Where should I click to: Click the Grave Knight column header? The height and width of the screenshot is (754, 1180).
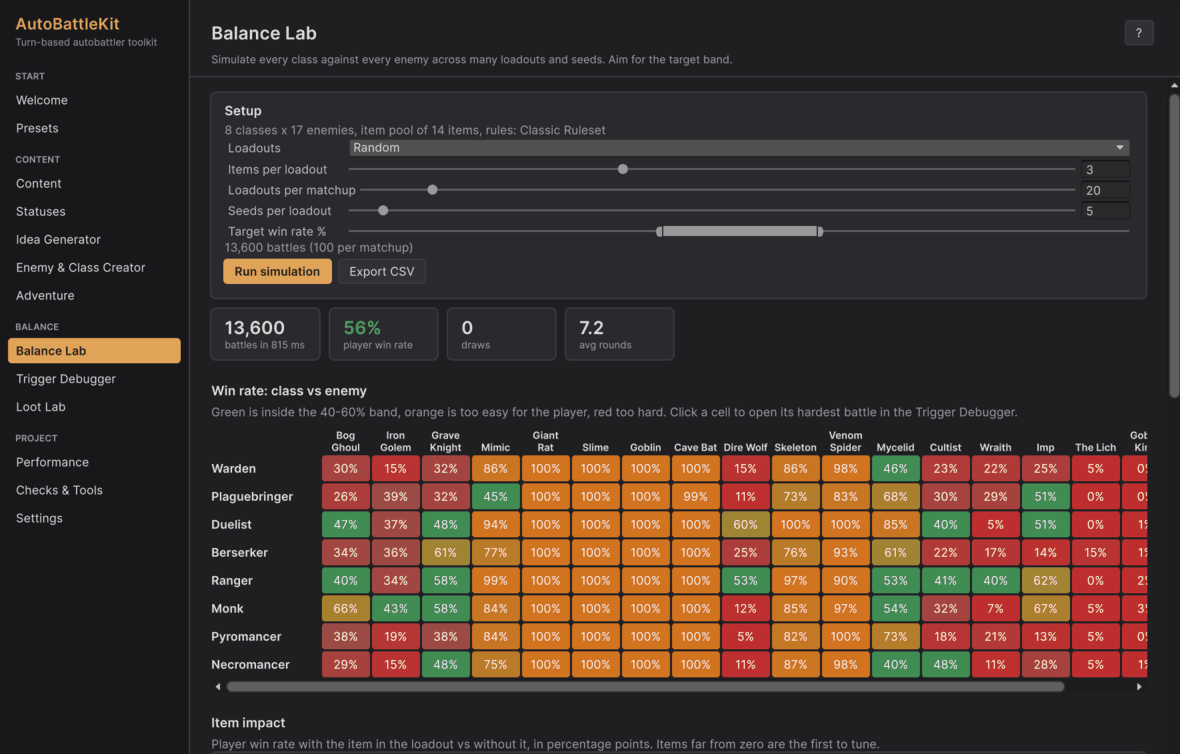click(446, 441)
